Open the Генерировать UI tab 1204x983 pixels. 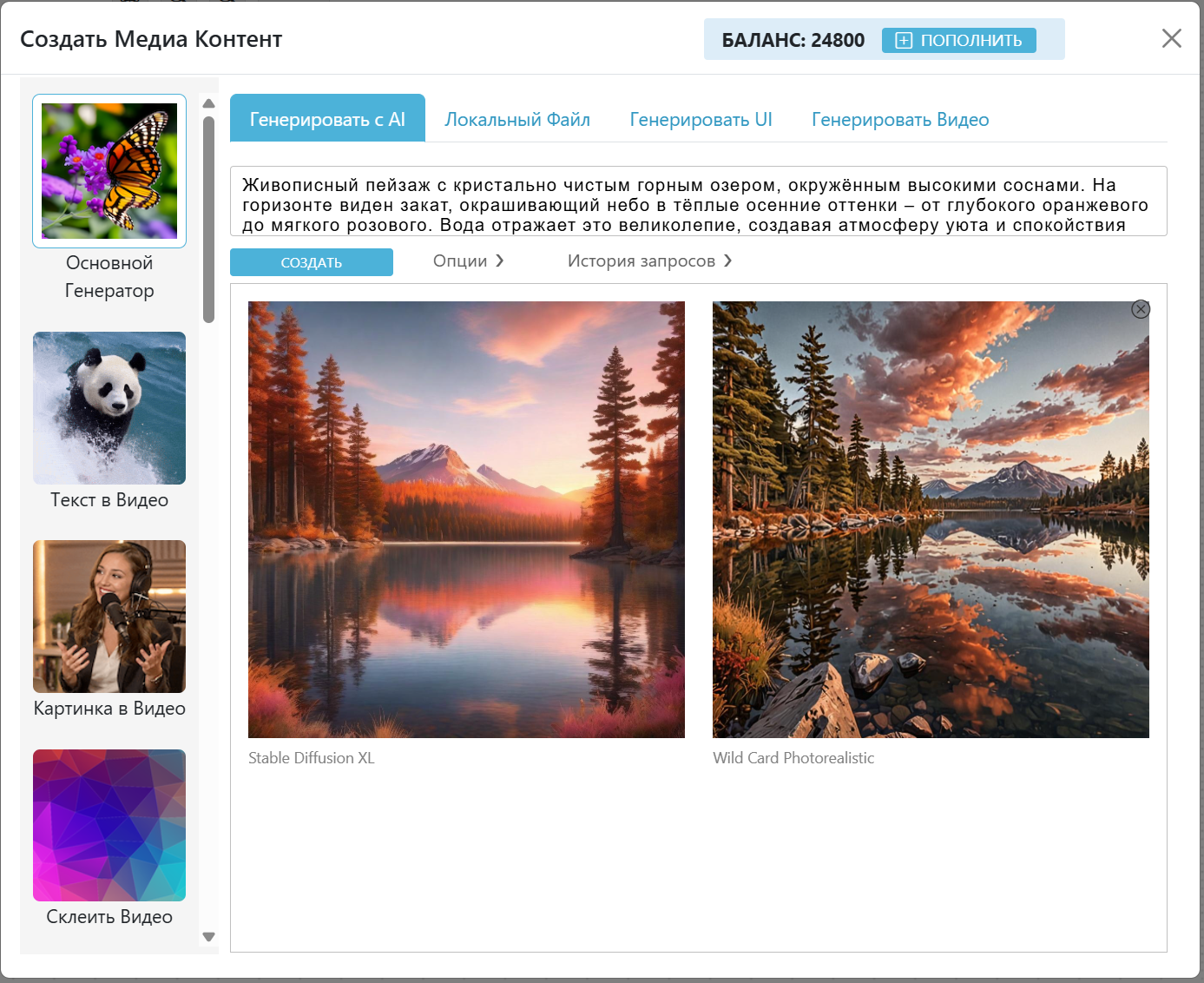click(x=701, y=120)
